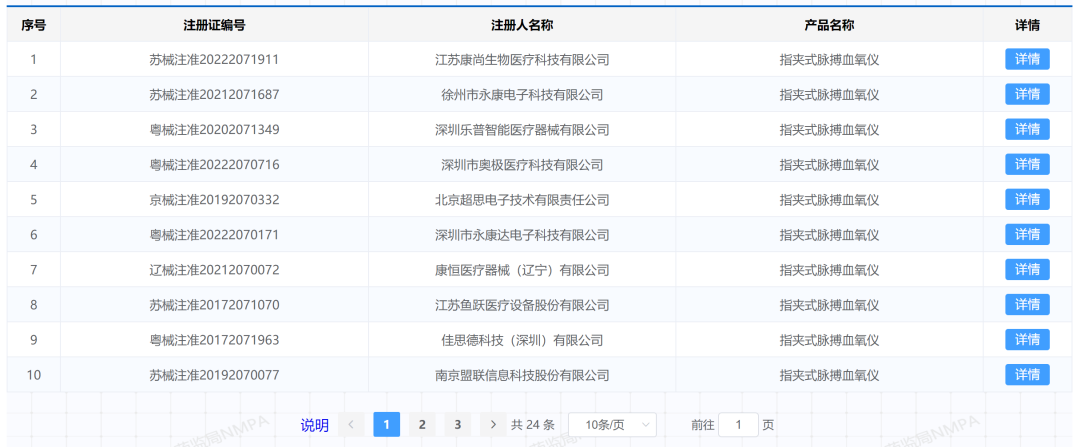1080x447 pixels.
Task: Click 指夹式脉搏血氧仪 in row 5
Action: point(829,200)
